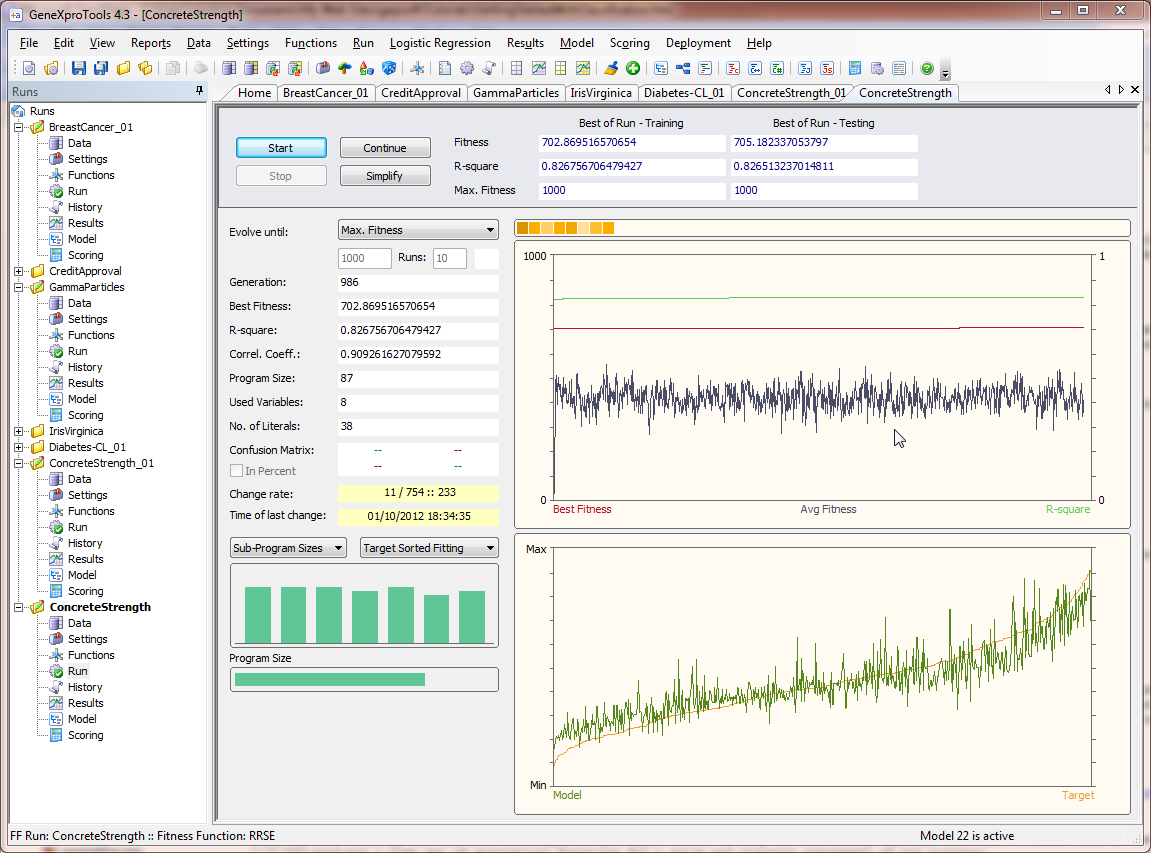The height and width of the screenshot is (853, 1151).
Task: Click the Sub-Program Sizes bar chart
Action: pyautogui.click(x=364, y=606)
